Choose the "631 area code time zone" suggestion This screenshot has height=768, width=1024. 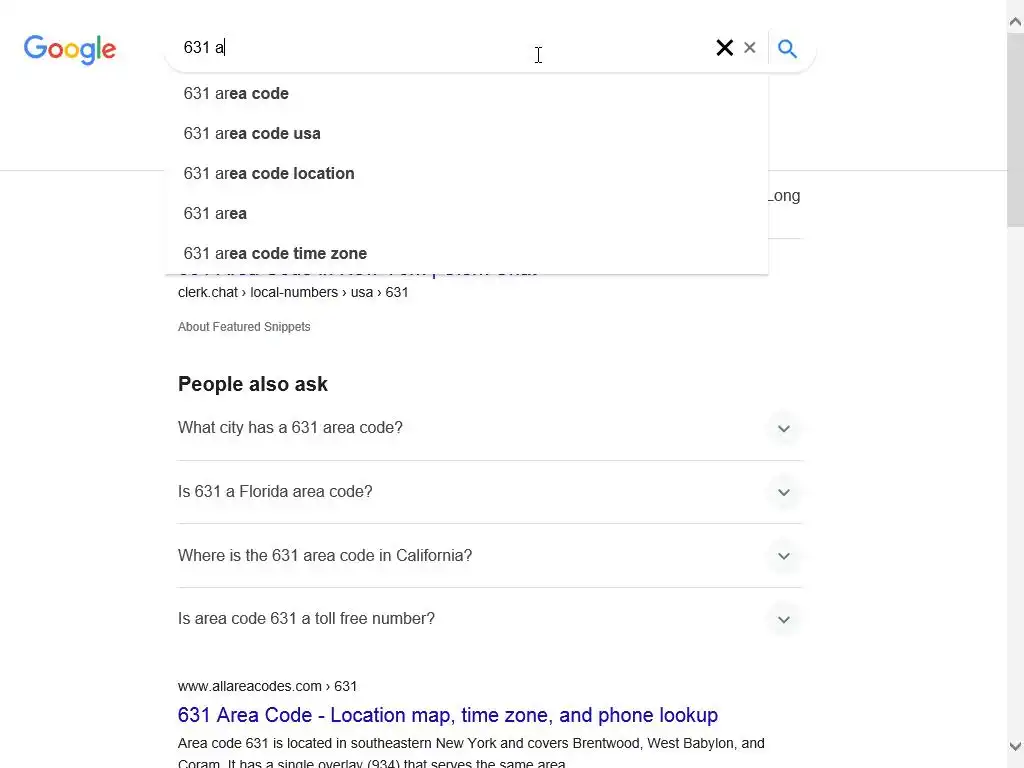tap(275, 253)
